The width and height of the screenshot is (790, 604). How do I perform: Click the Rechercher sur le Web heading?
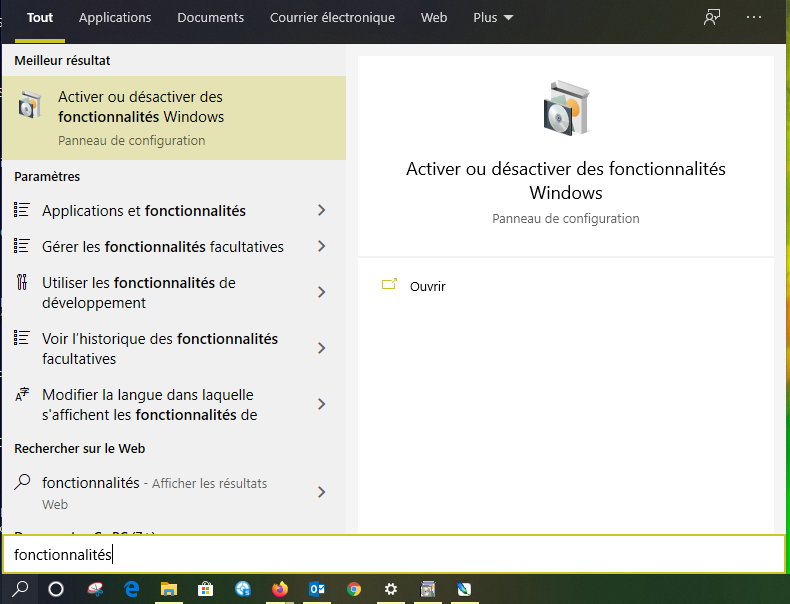[80, 448]
